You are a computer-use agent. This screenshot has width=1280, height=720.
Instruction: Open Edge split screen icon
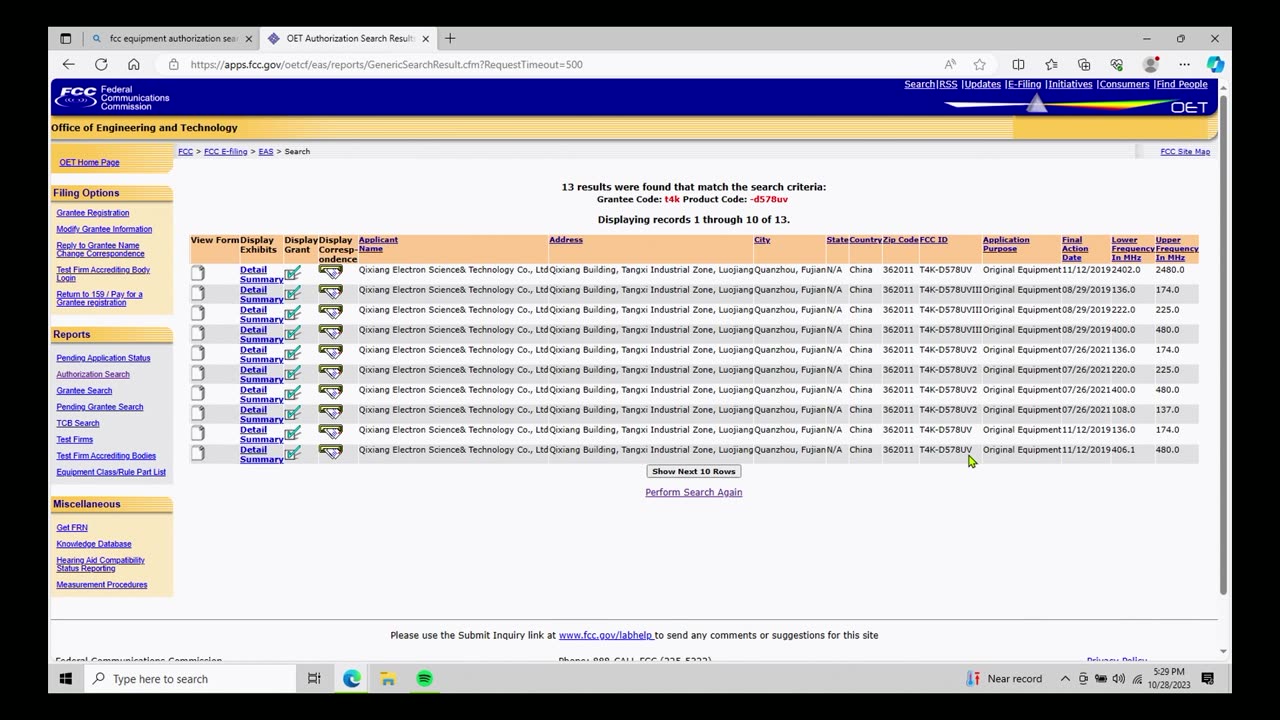(1018, 64)
